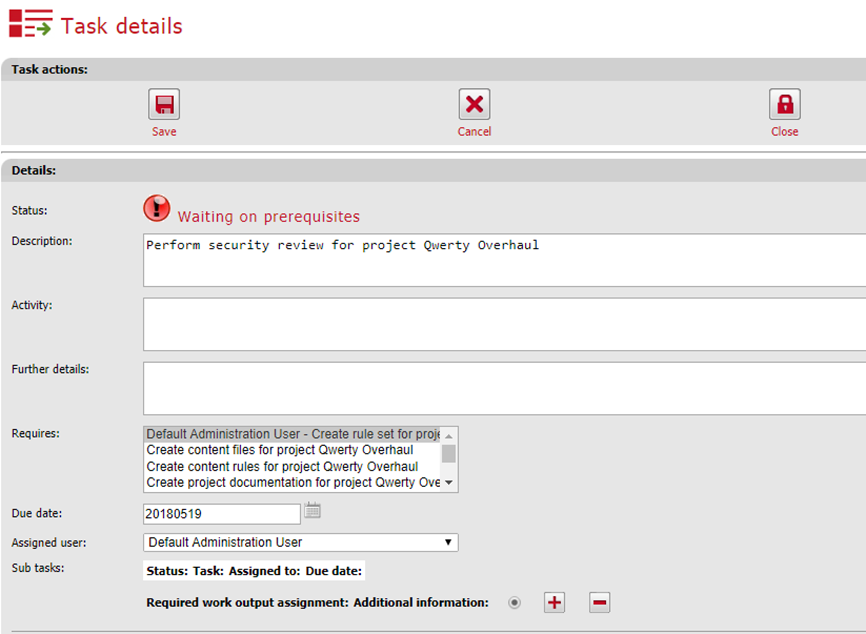This screenshot has height=634, width=866.
Task: Select 'Create project documentation' list entry
Action: coord(292,482)
